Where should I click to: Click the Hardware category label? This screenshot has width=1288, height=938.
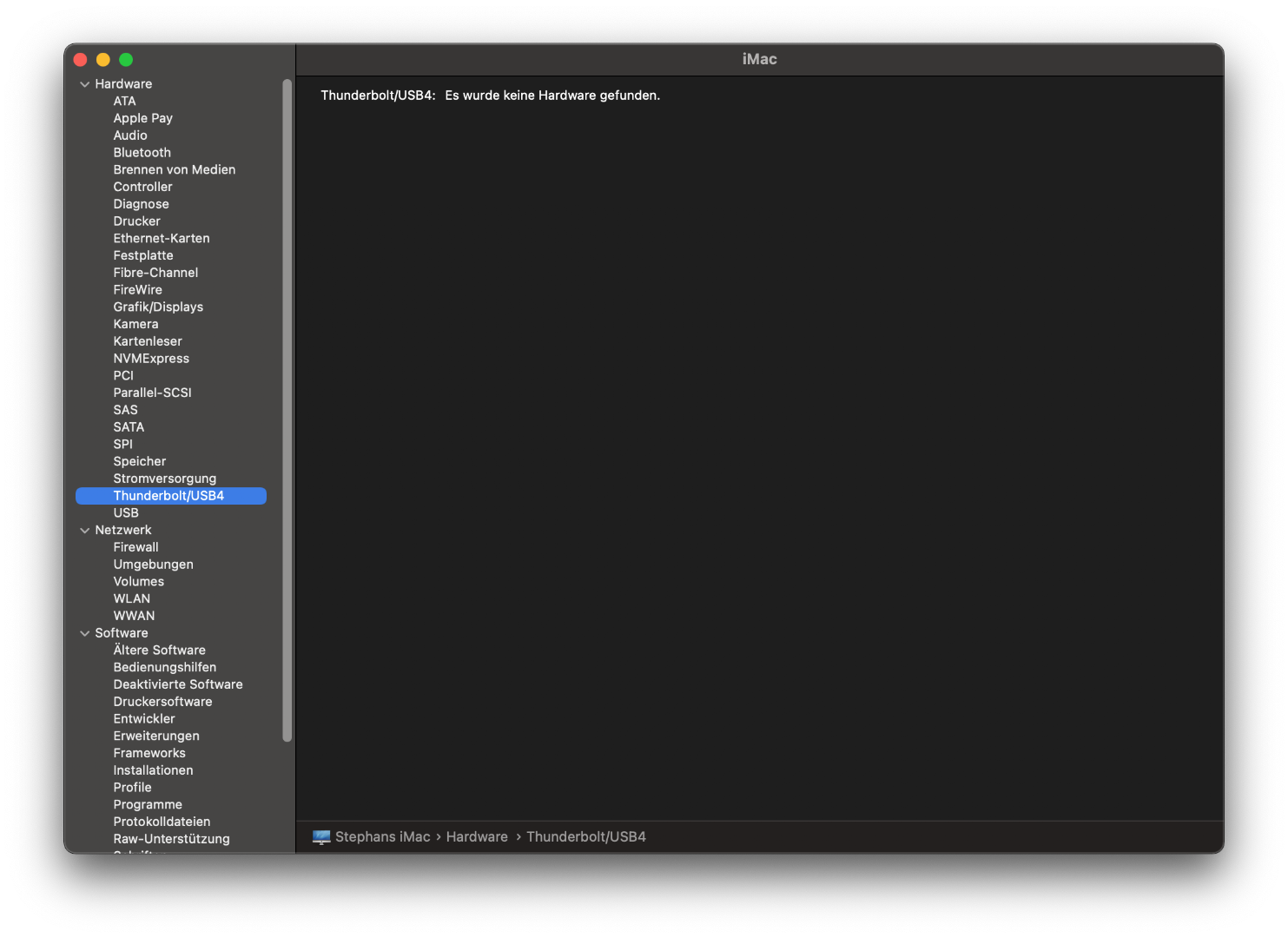pos(123,84)
